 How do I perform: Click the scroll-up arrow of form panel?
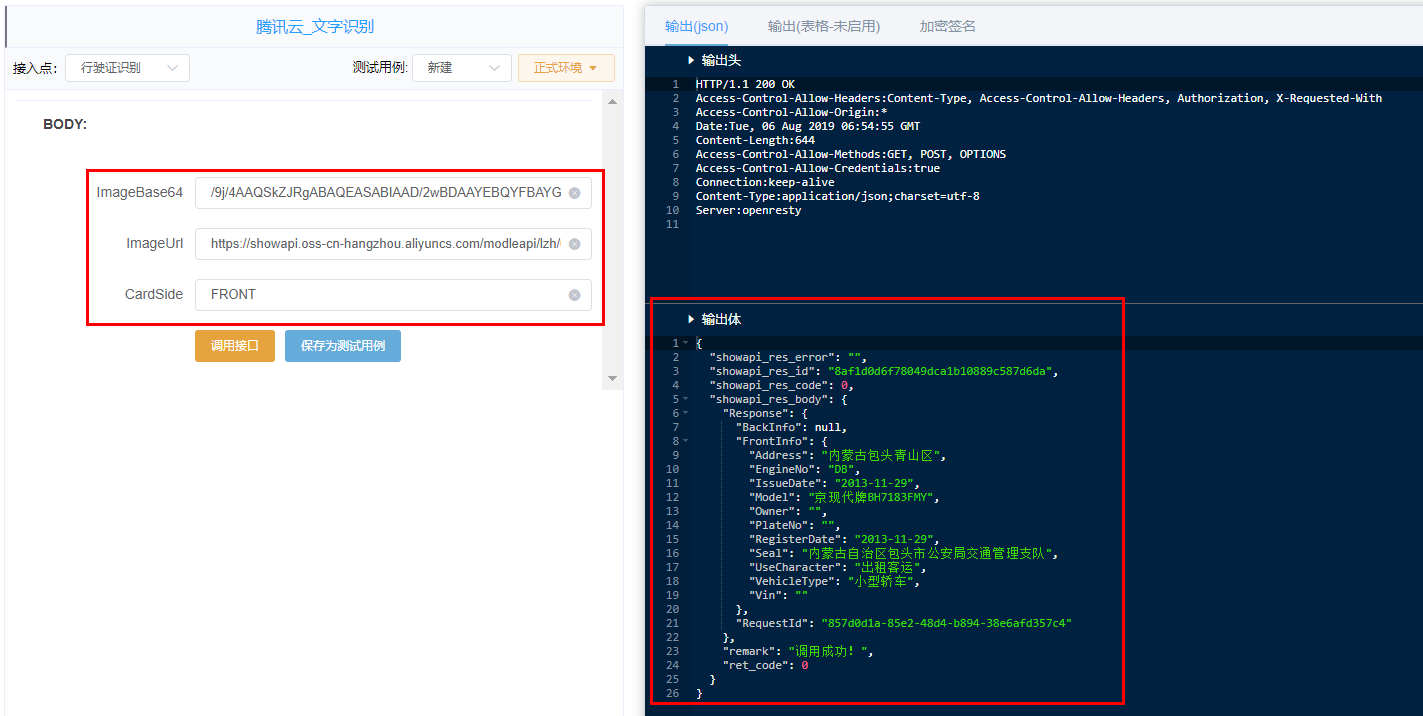coord(613,101)
